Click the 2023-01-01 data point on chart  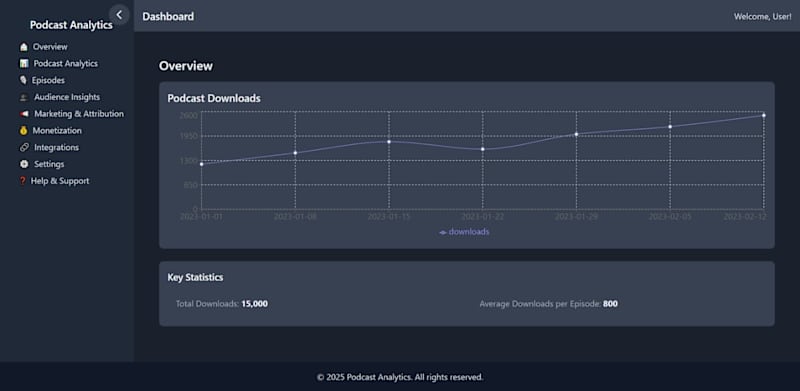coord(202,164)
